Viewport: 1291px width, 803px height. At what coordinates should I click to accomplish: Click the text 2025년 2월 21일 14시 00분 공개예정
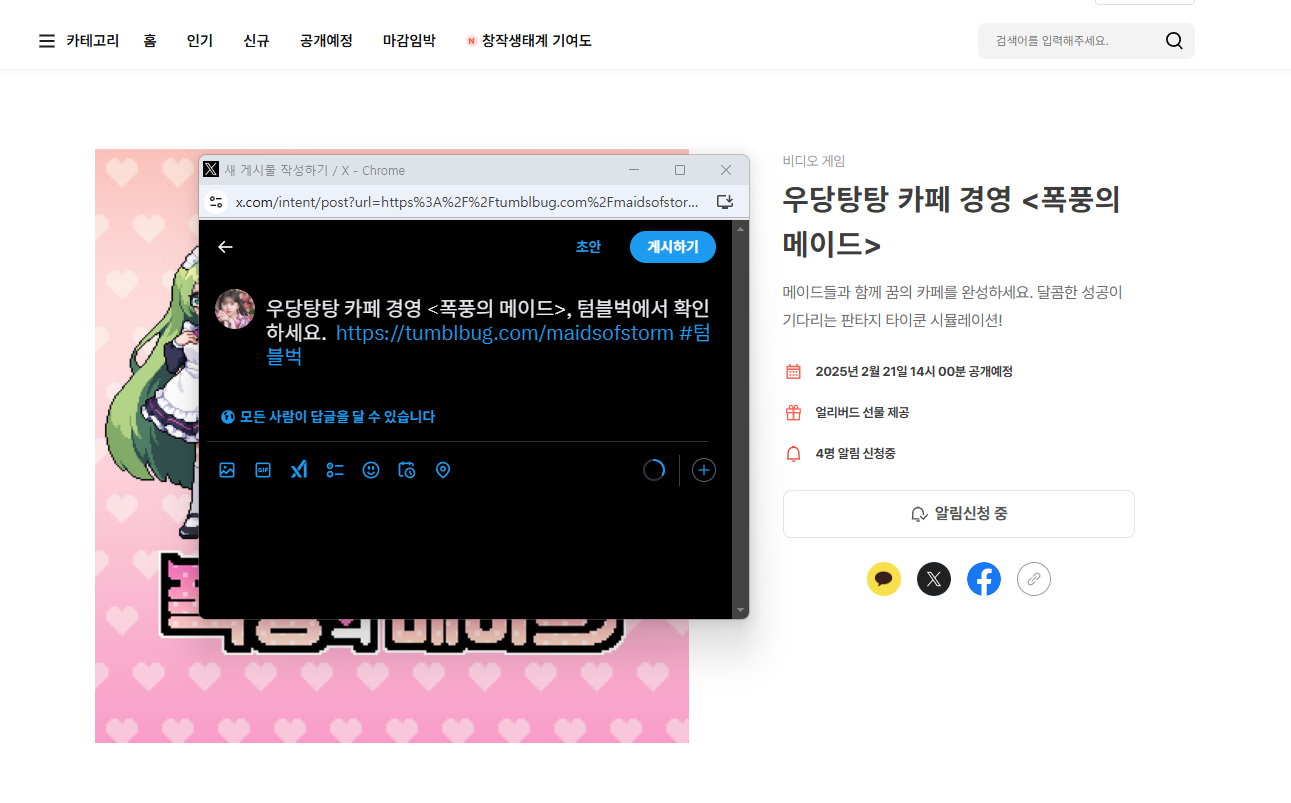coord(914,372)
